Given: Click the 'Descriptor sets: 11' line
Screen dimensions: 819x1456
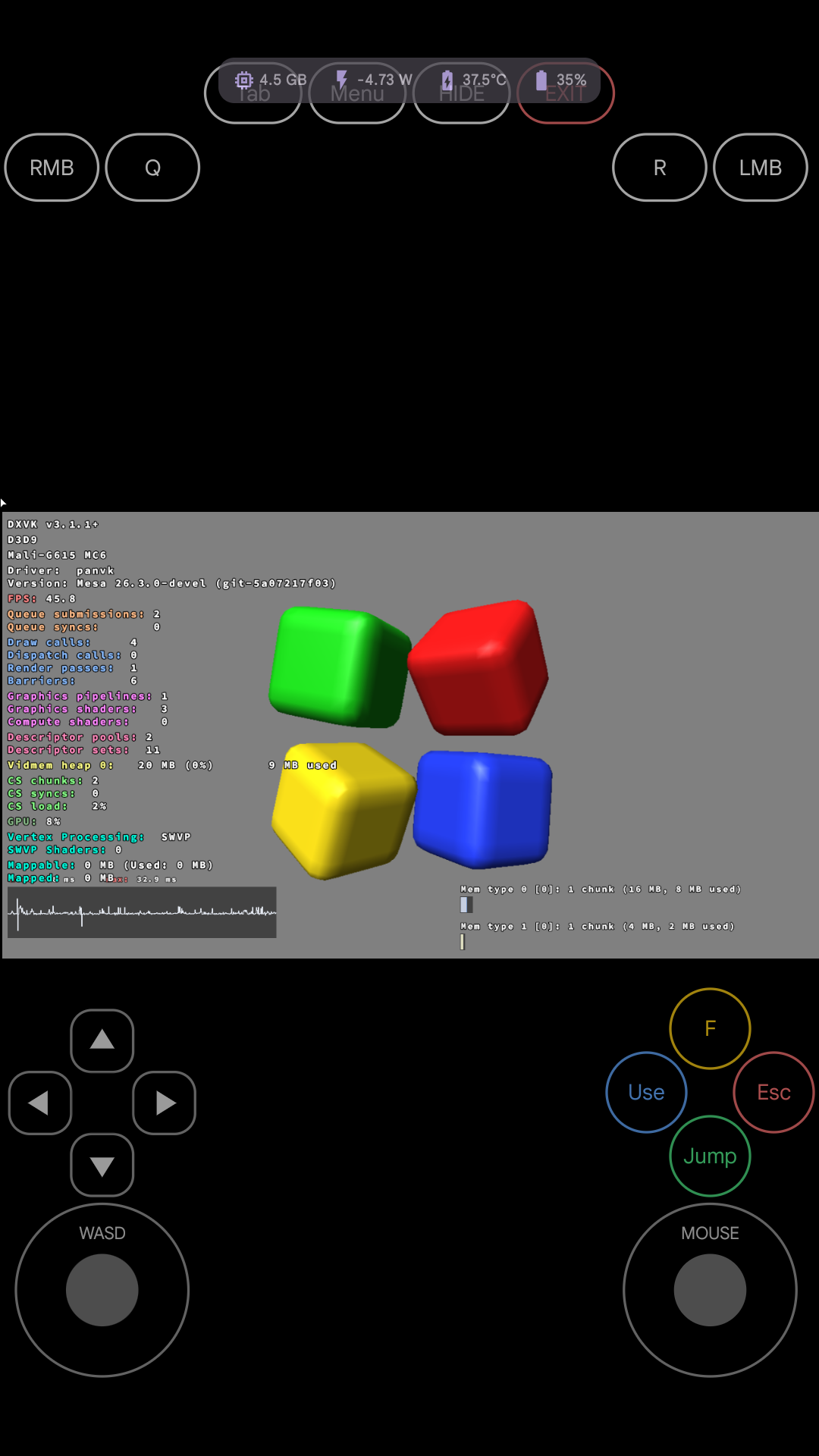Looking at the screenshot, I should click(x=84, y=750).
